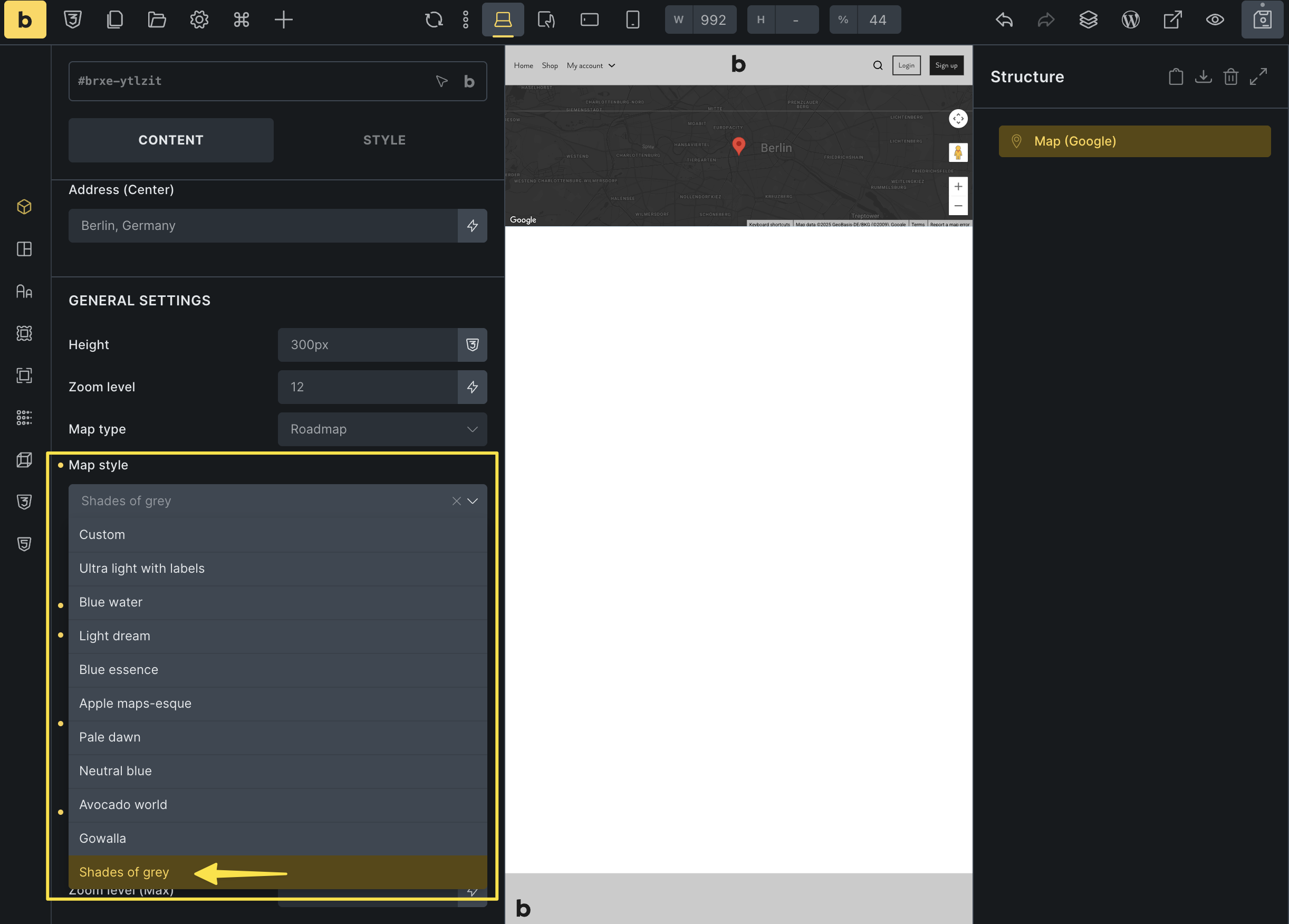Click the pointer state icon in ID field
The width and height of the screenshot is (1289, 924).
[x=441, y=81]
